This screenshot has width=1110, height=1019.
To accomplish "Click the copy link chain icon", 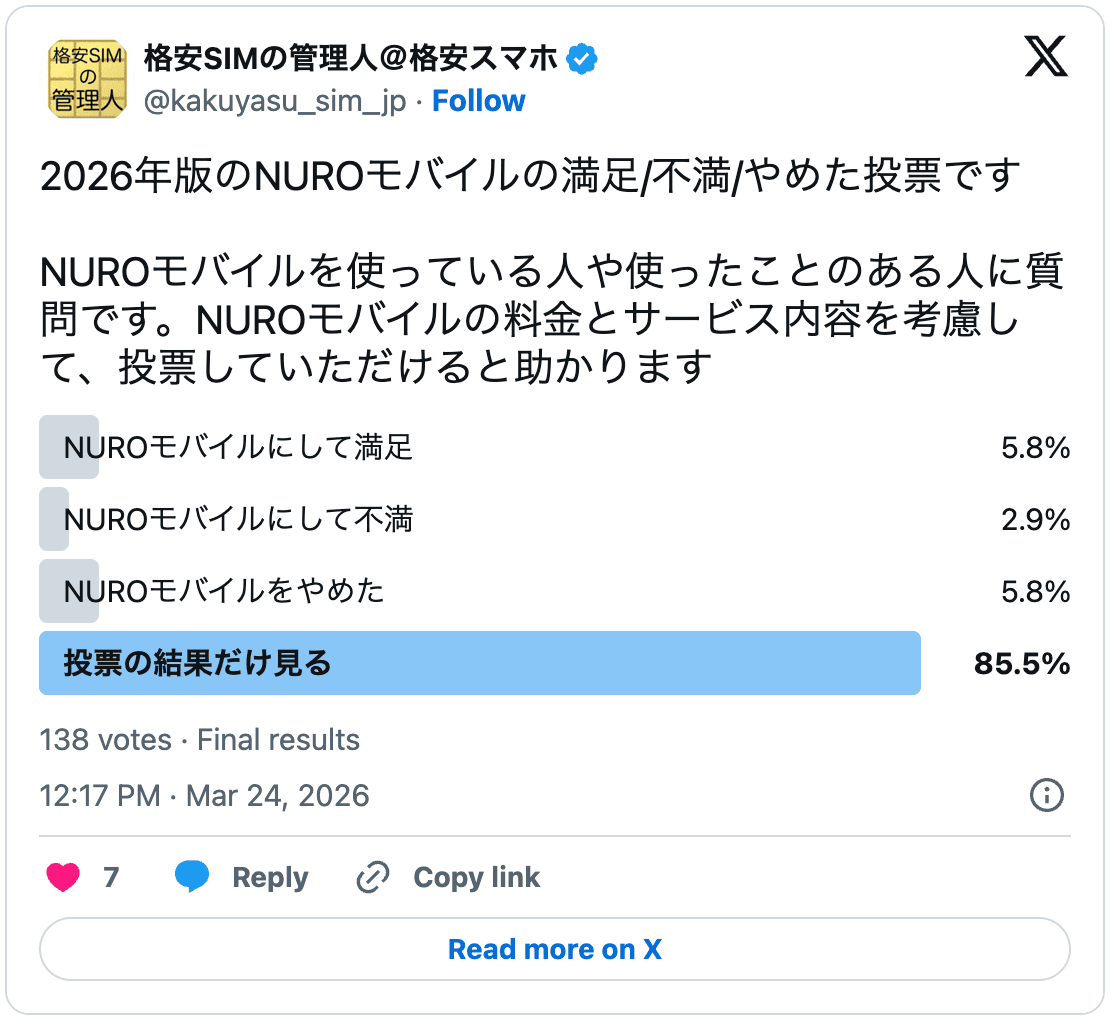I will tap(372, 877).
